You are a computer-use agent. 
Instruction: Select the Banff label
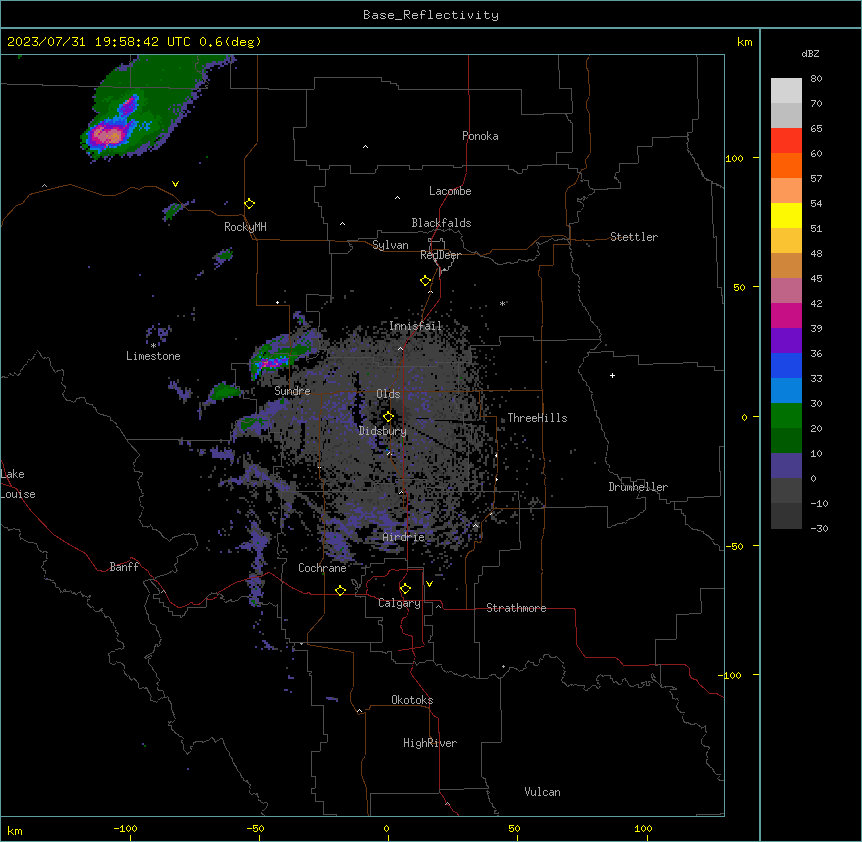(x=124, y=567)
